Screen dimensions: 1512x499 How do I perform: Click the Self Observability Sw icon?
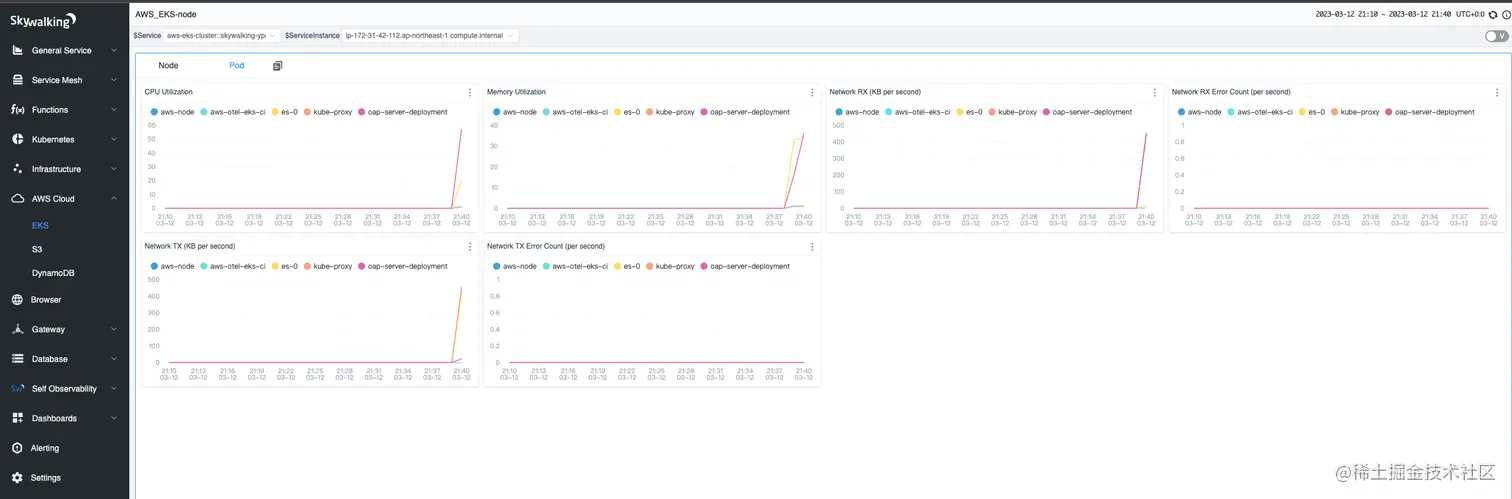point(18,388)
